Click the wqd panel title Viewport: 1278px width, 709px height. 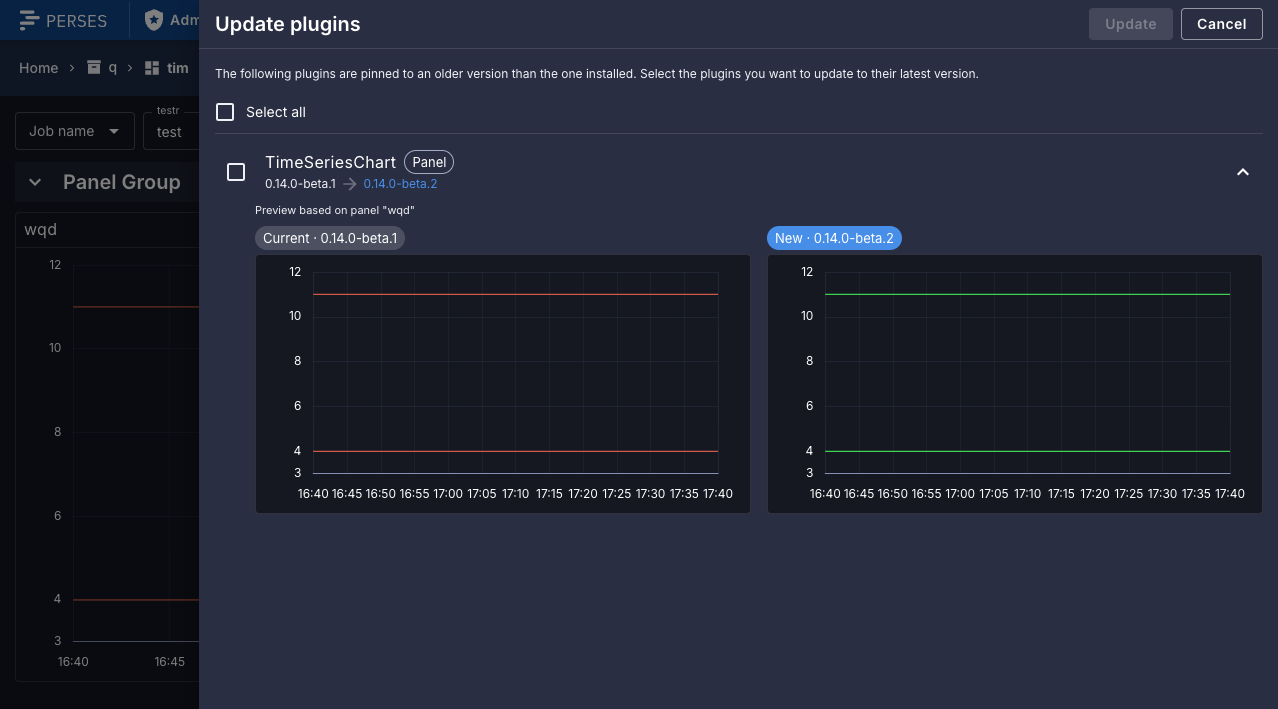(x=41, y=230)
